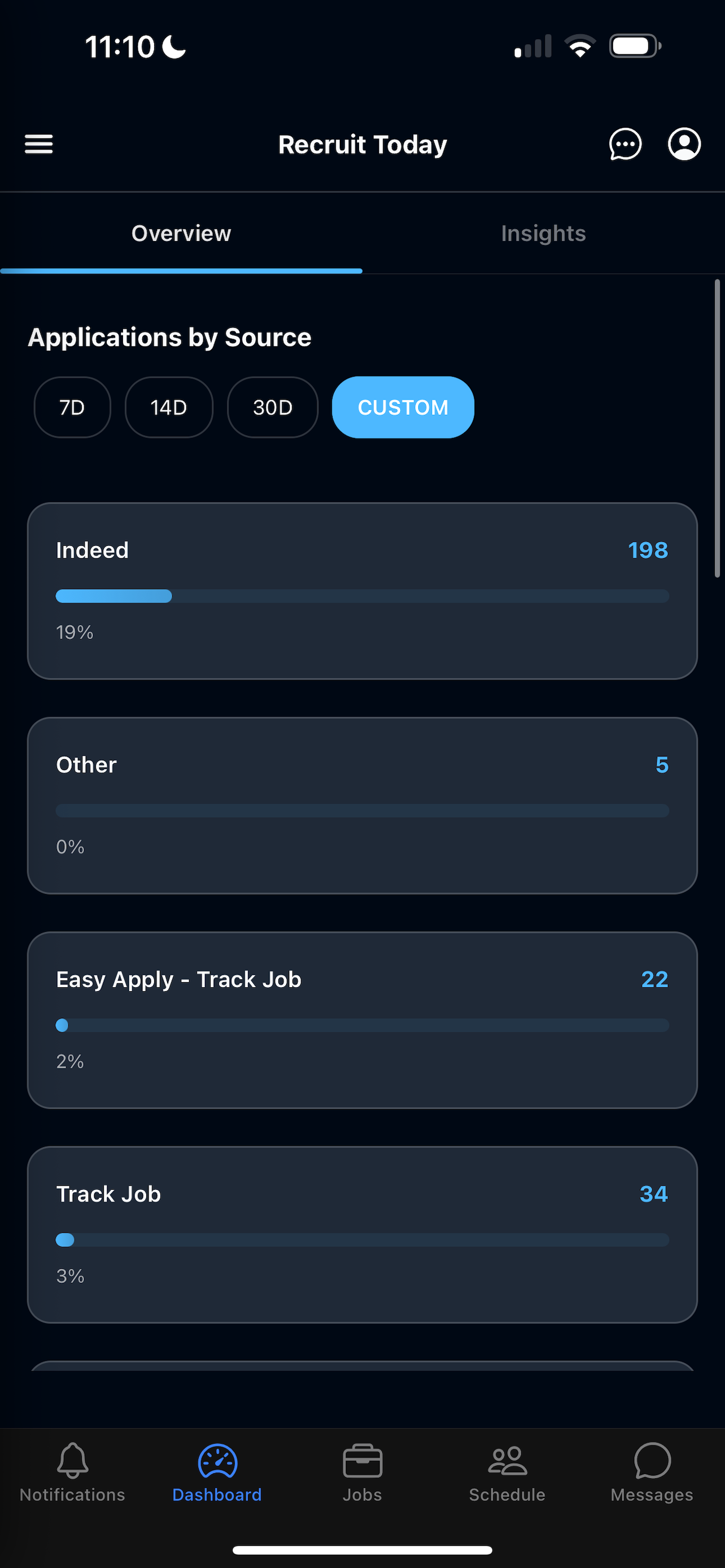The width and height of the screenshot is (725, 1568).
Task: Select the 30D time range
Action: (x=273, y=407)
